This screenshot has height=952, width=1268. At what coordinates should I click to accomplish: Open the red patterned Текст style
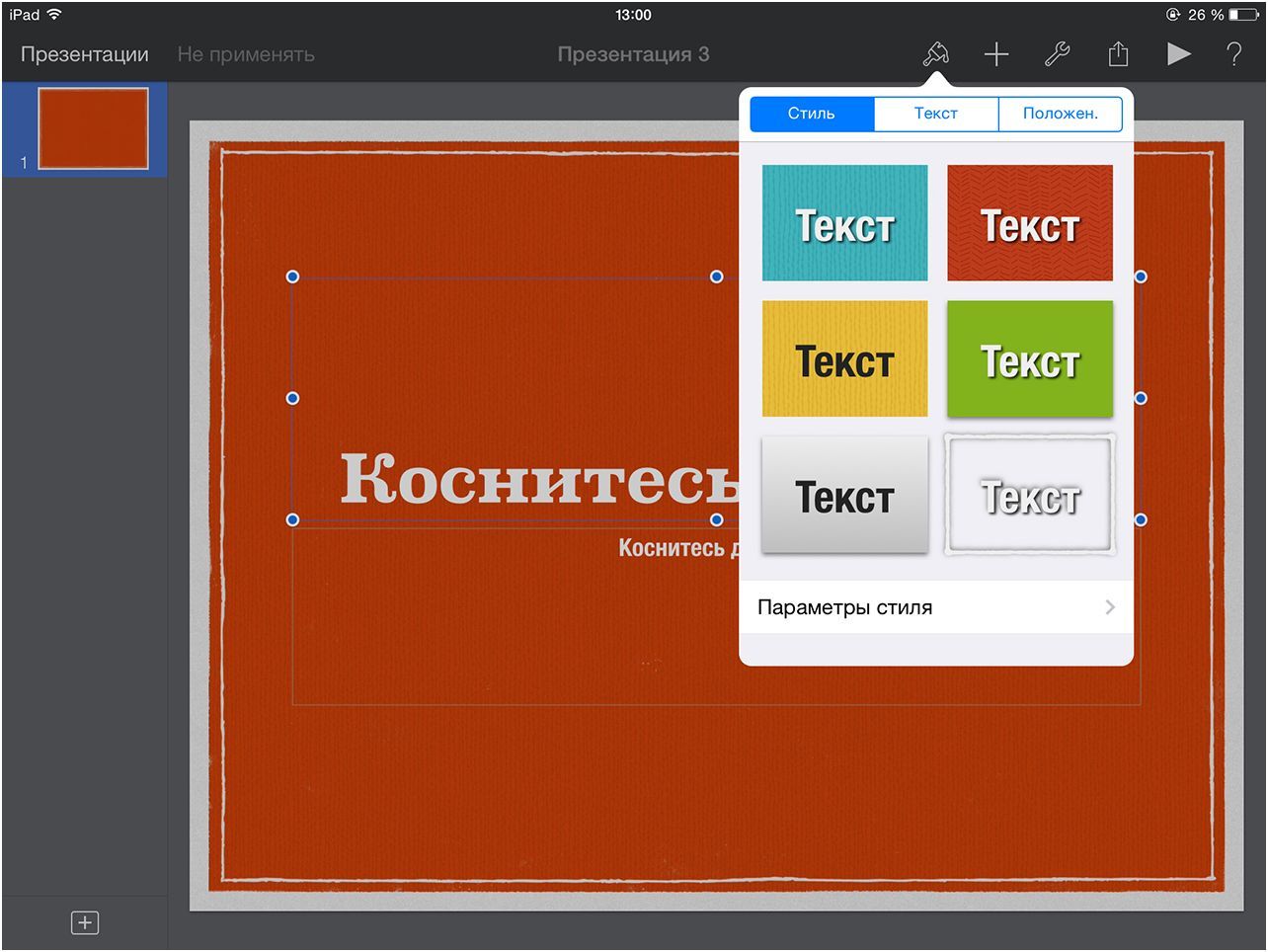[1029, 222]
